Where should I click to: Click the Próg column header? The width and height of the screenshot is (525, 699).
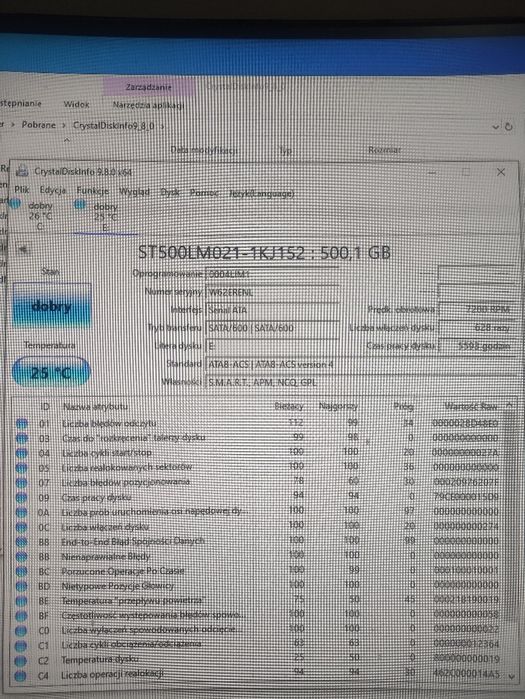[x=403, y=406]
